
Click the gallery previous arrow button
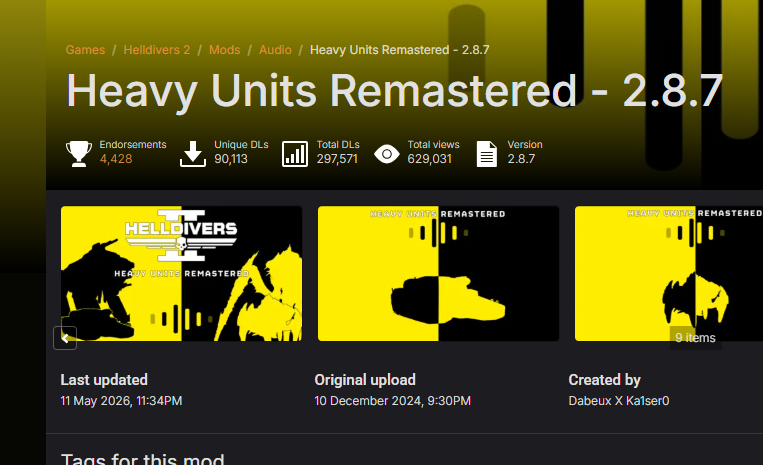point(65,338)
